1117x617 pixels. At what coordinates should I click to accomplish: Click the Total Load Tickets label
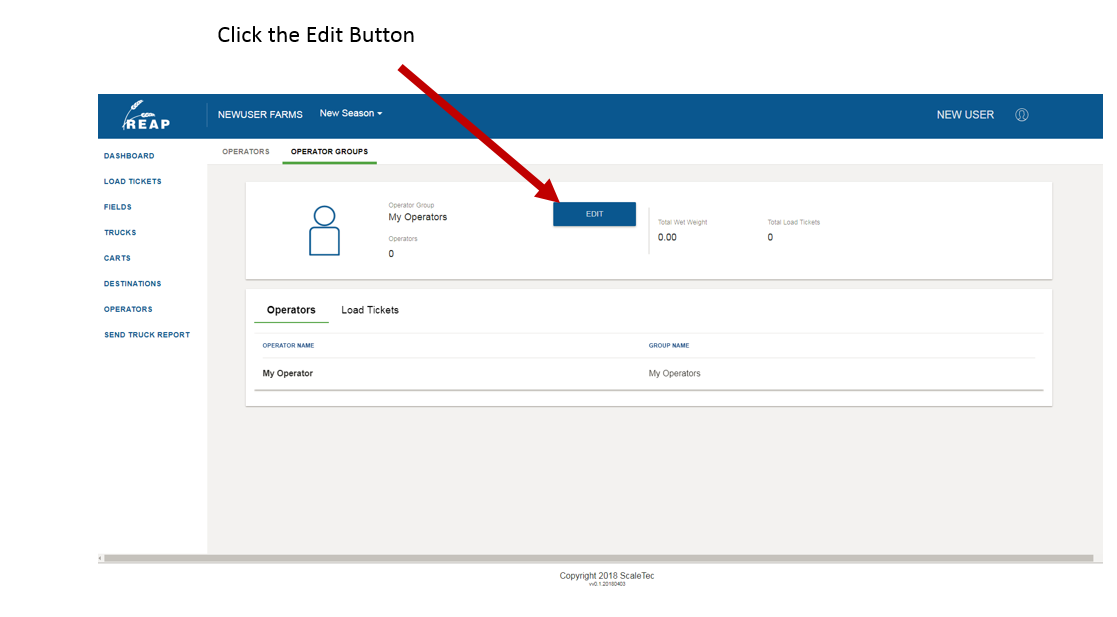click(x=794, y=222)
